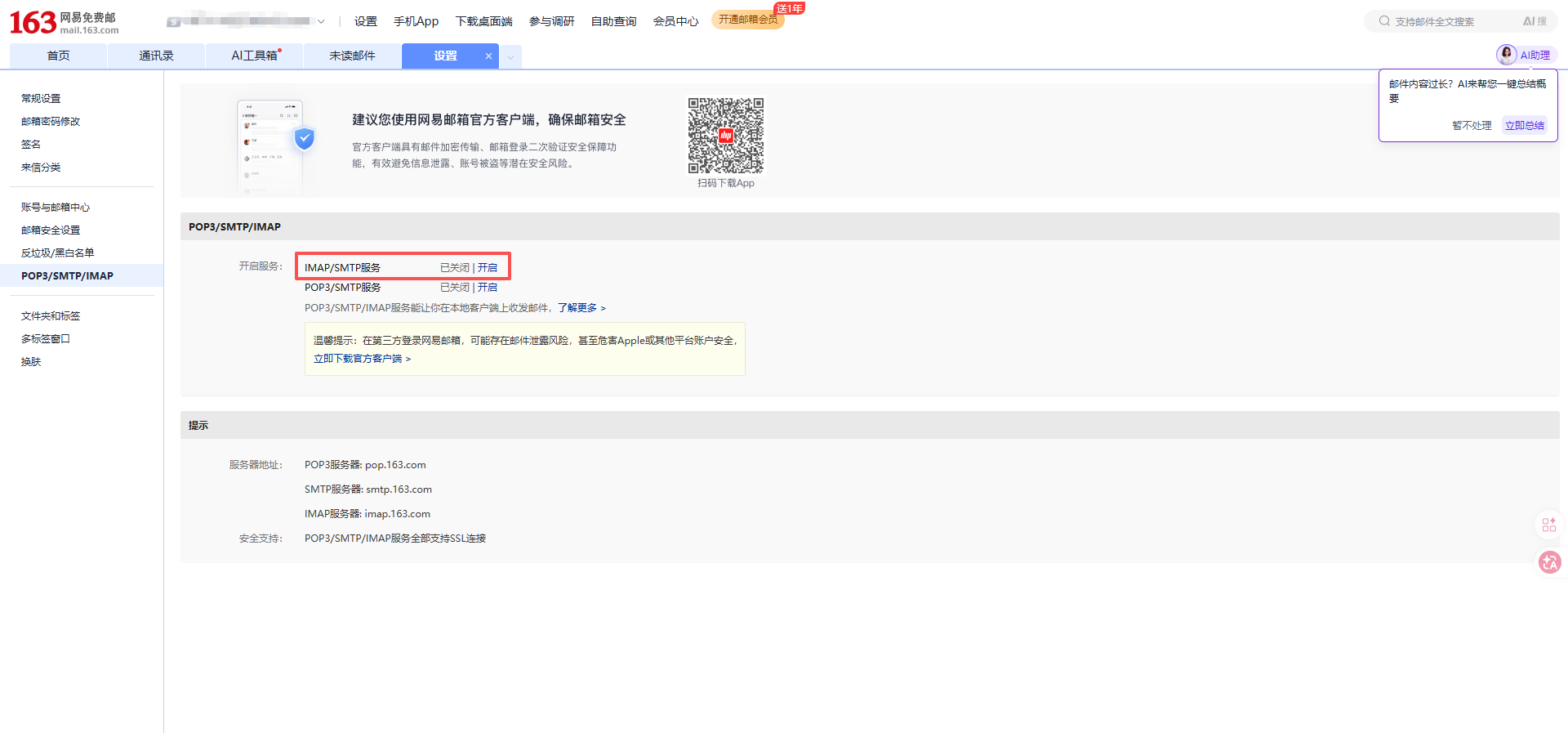Click the phone app shield illustration
The width and height of the screenshot is (1568, 733).
tap(275, 147)
